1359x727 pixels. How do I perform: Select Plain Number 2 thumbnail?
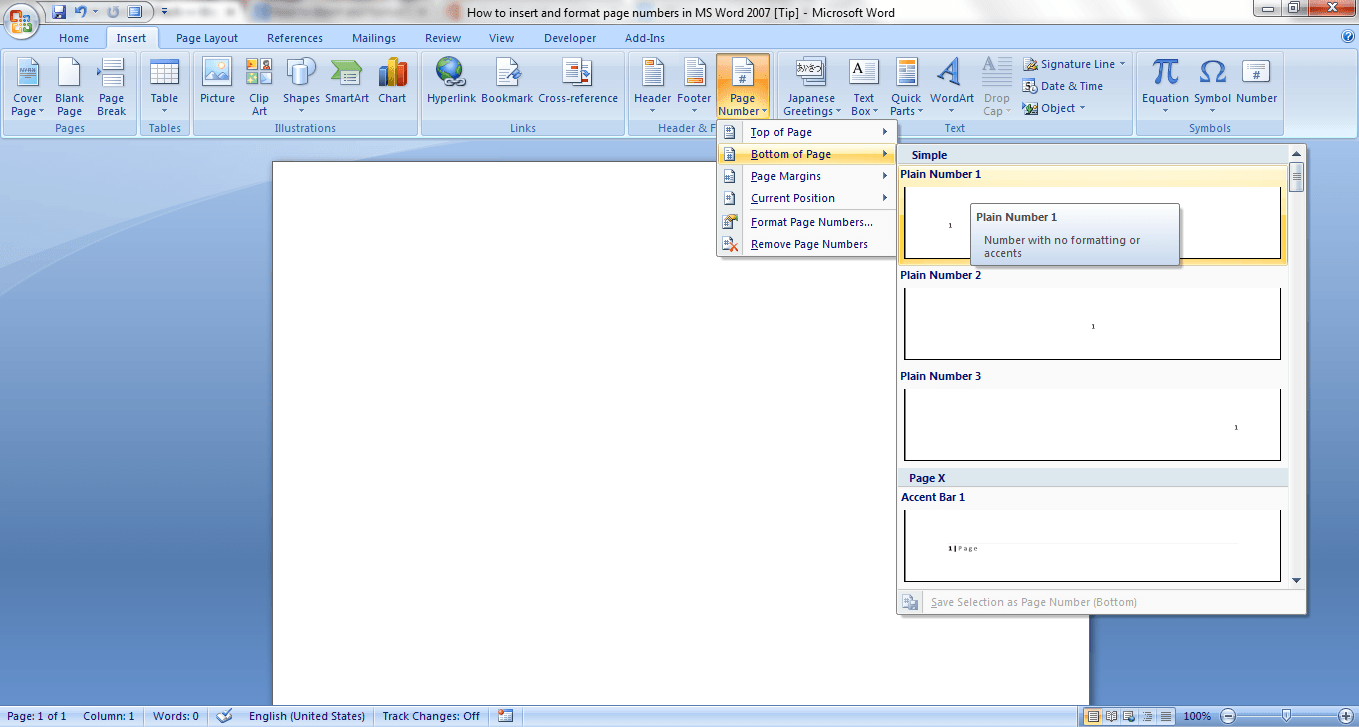1092,324
